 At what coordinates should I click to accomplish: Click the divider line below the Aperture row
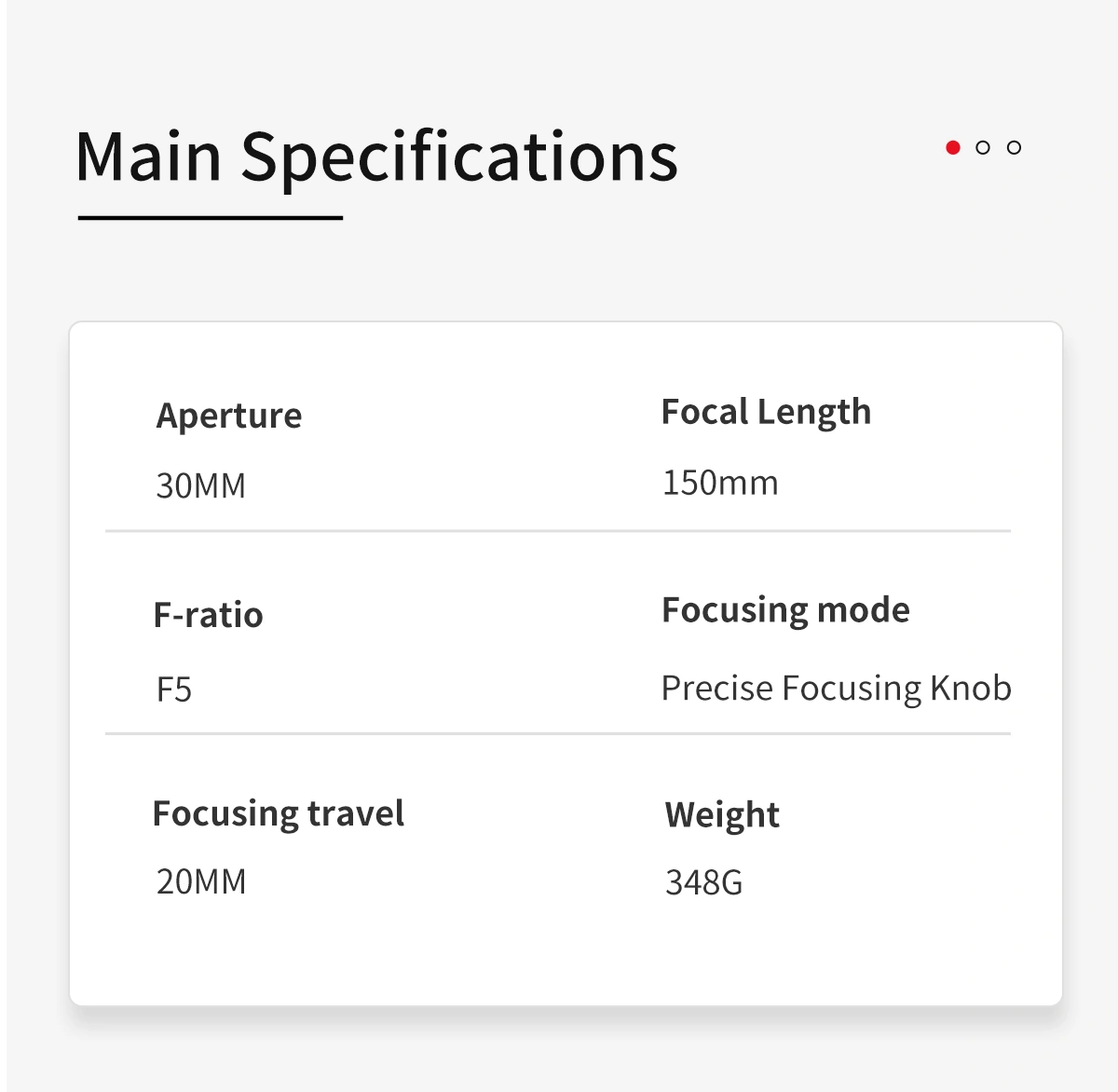tap(558, 531)
